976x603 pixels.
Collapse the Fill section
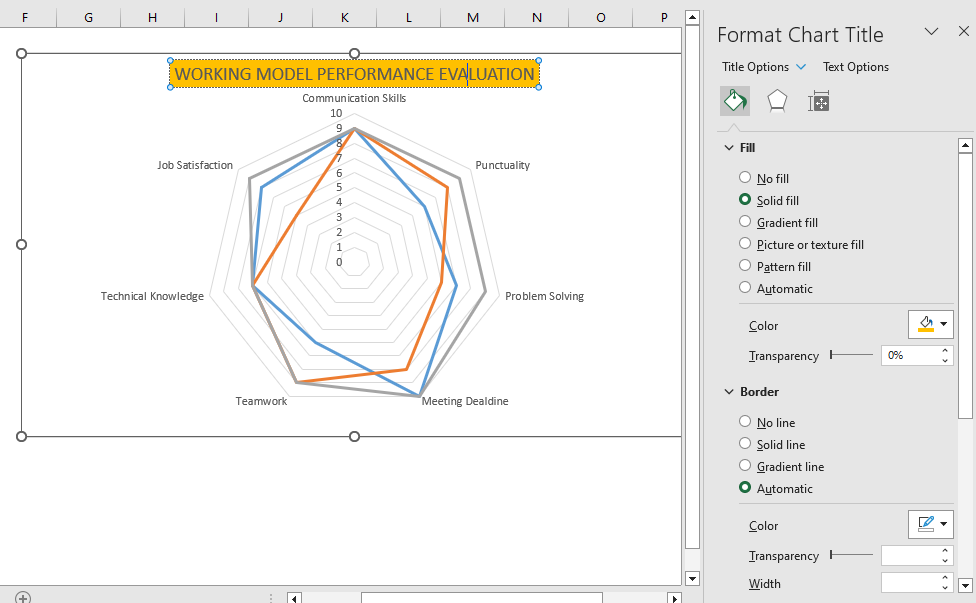click(729, 147)
